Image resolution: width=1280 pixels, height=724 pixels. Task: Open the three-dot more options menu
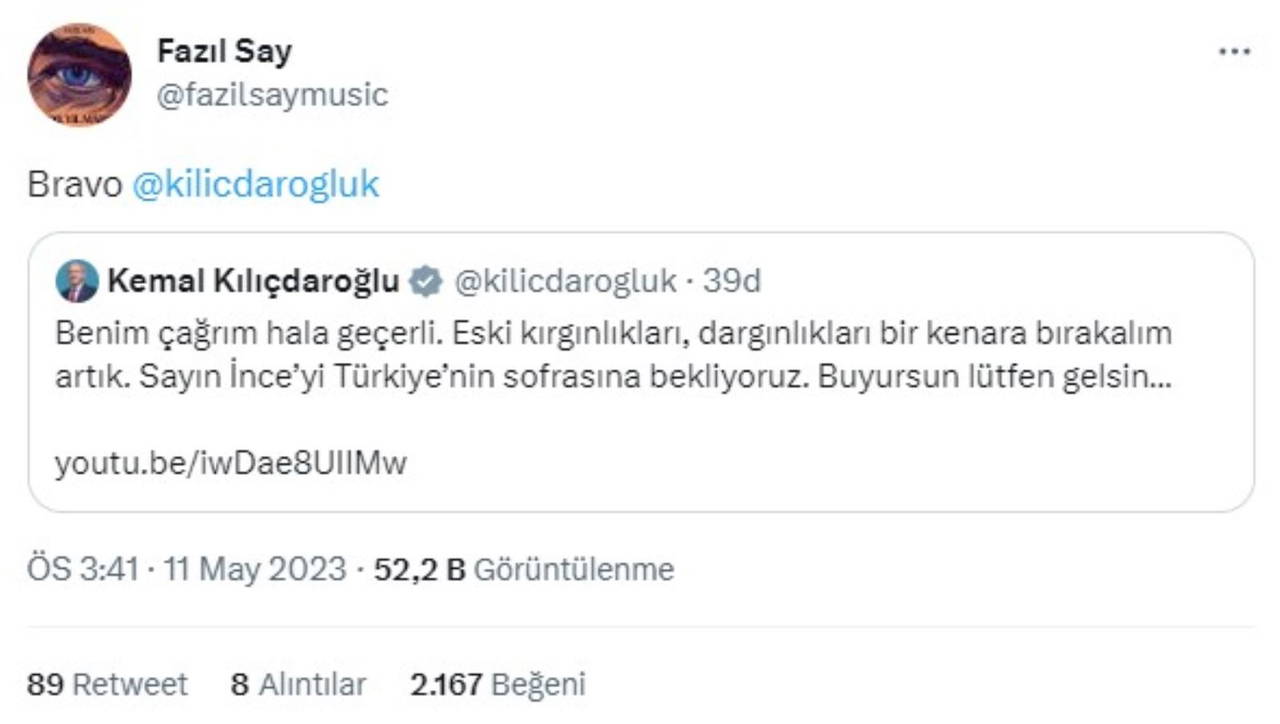click(1234, 52)
